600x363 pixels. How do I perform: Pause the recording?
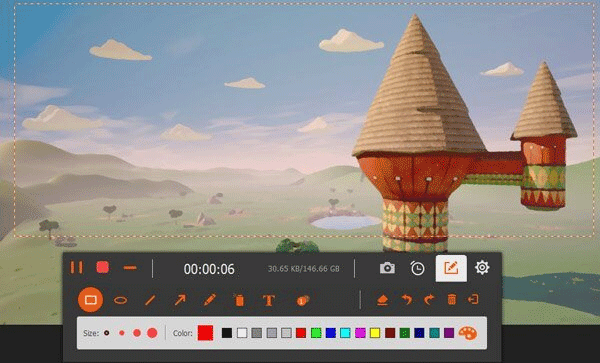pos(77,267)
